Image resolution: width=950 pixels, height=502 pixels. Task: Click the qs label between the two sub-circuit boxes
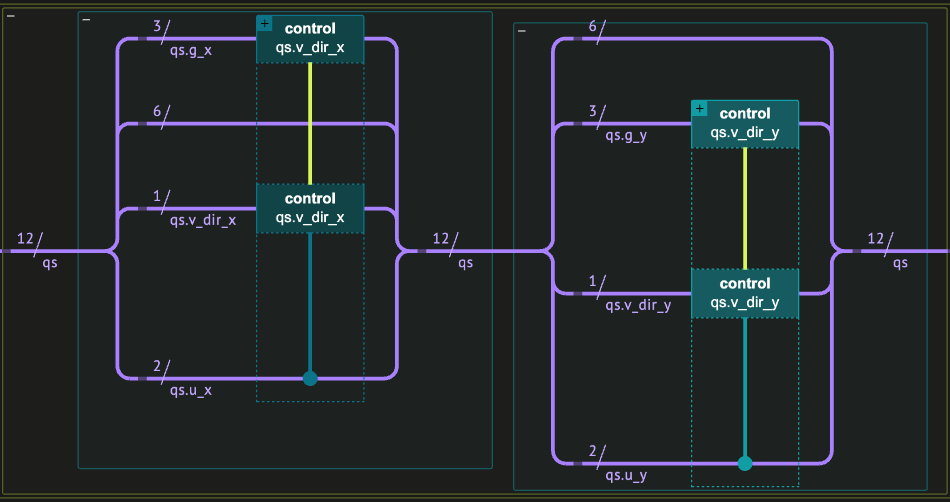[x=466, y=264]
